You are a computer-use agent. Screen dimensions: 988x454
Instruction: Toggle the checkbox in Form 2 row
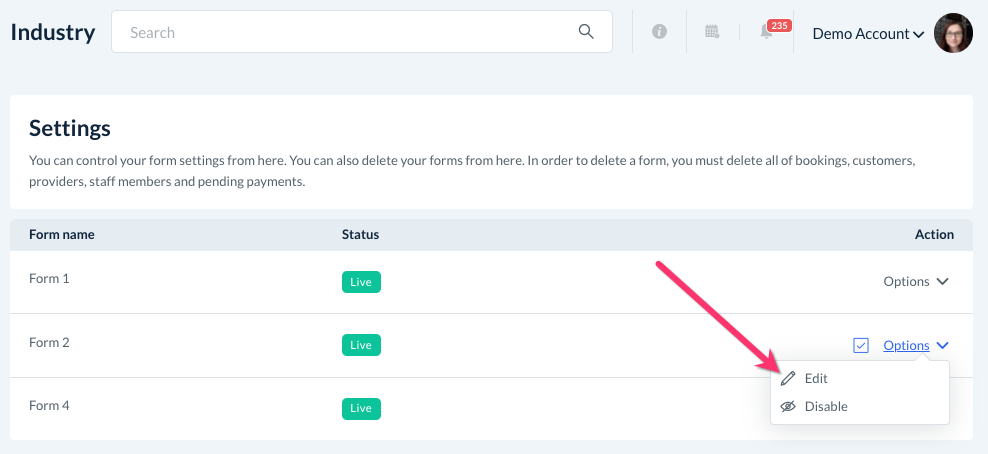(x=861, y=346)
